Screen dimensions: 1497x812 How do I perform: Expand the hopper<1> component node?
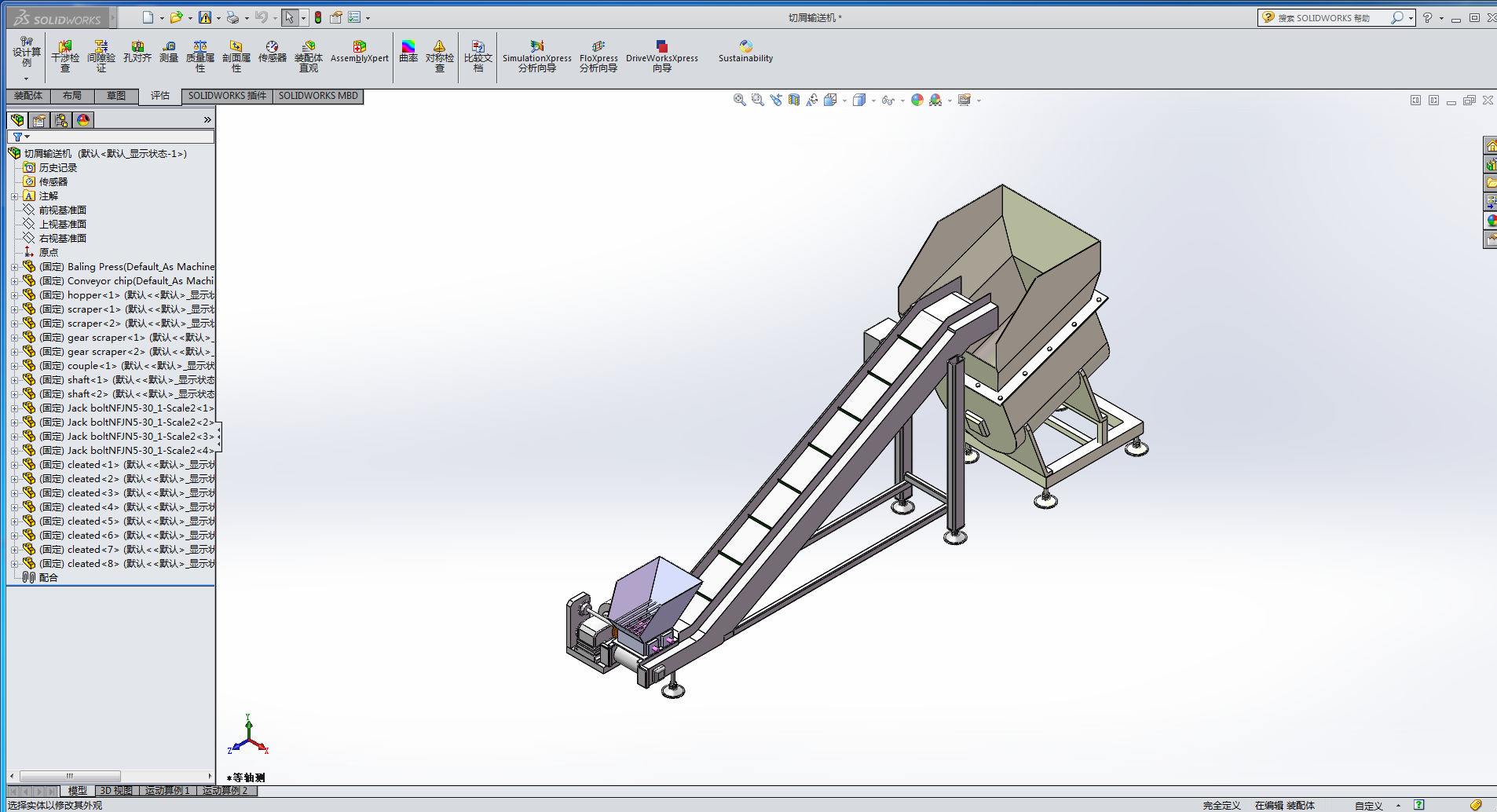coord(14,295)
